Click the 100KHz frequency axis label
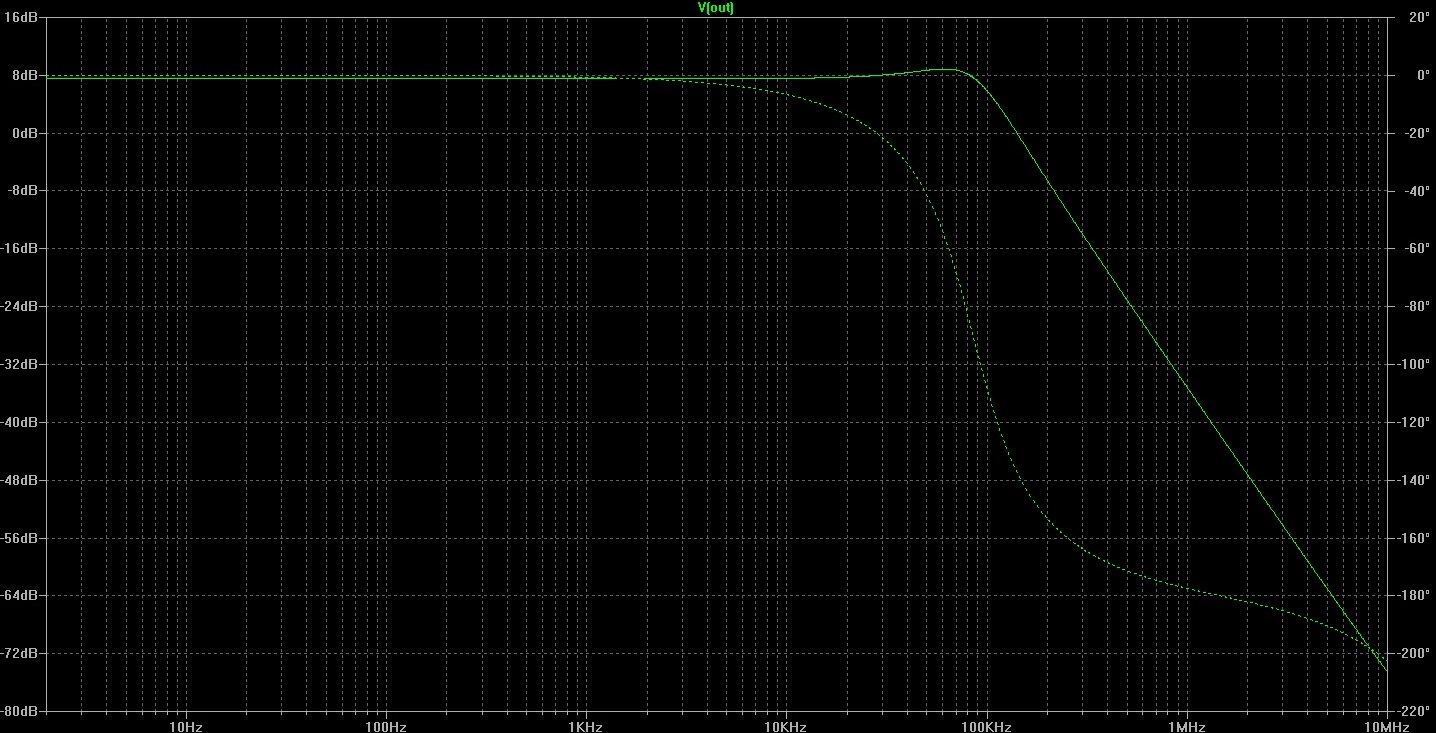Image resolution: width=1436 pixels, height=733 pixels. click(x=987, y=726)
